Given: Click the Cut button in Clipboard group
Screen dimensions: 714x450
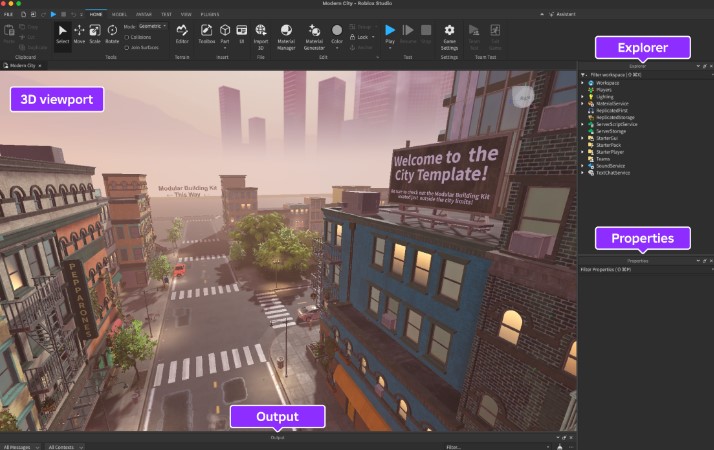Looking at the screenshot, I should click(27, 37).
